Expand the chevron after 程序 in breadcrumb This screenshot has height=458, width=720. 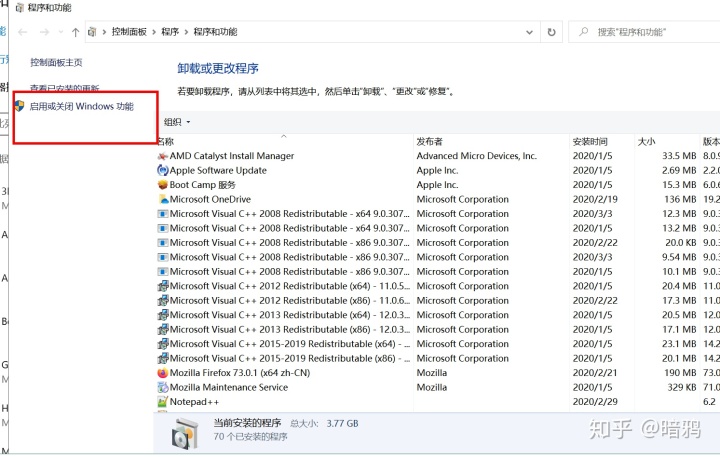click(186, 32)
